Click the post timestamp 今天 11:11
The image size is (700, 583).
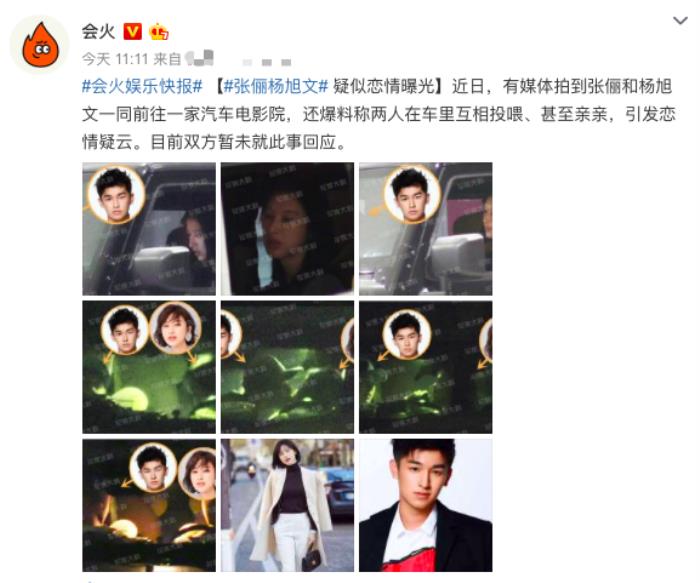pos(115,59)
